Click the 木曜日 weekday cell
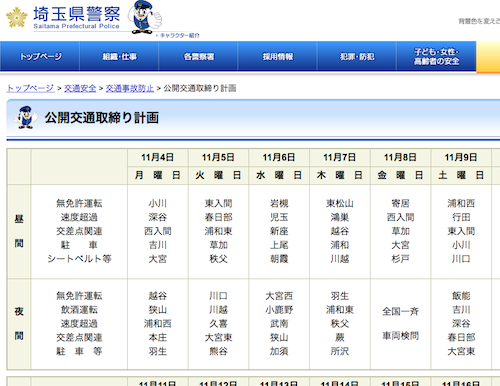Viewport: 500px width, 386px height. (x=340, y=175)
